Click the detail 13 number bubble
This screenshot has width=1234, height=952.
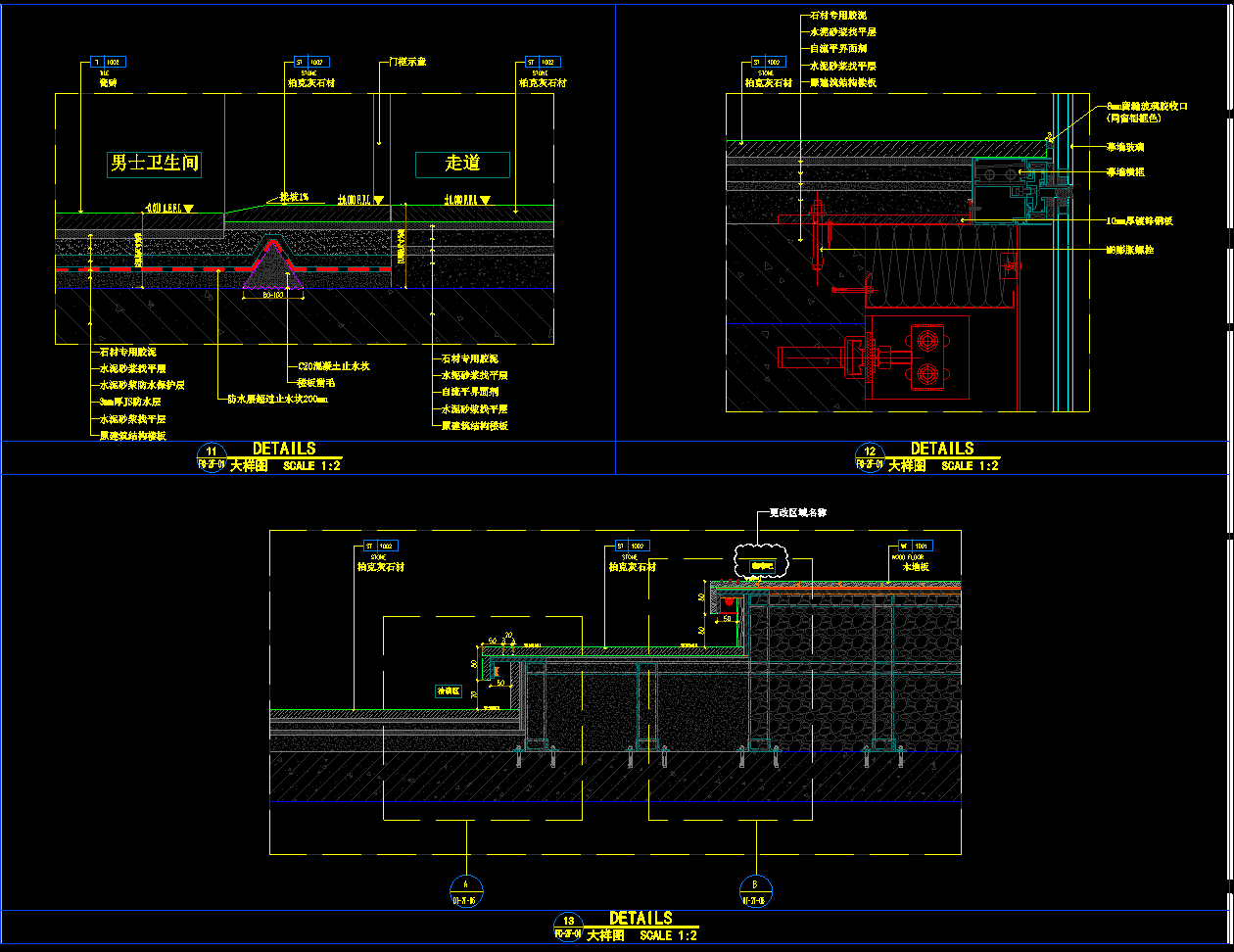click(x=568, y=921)
